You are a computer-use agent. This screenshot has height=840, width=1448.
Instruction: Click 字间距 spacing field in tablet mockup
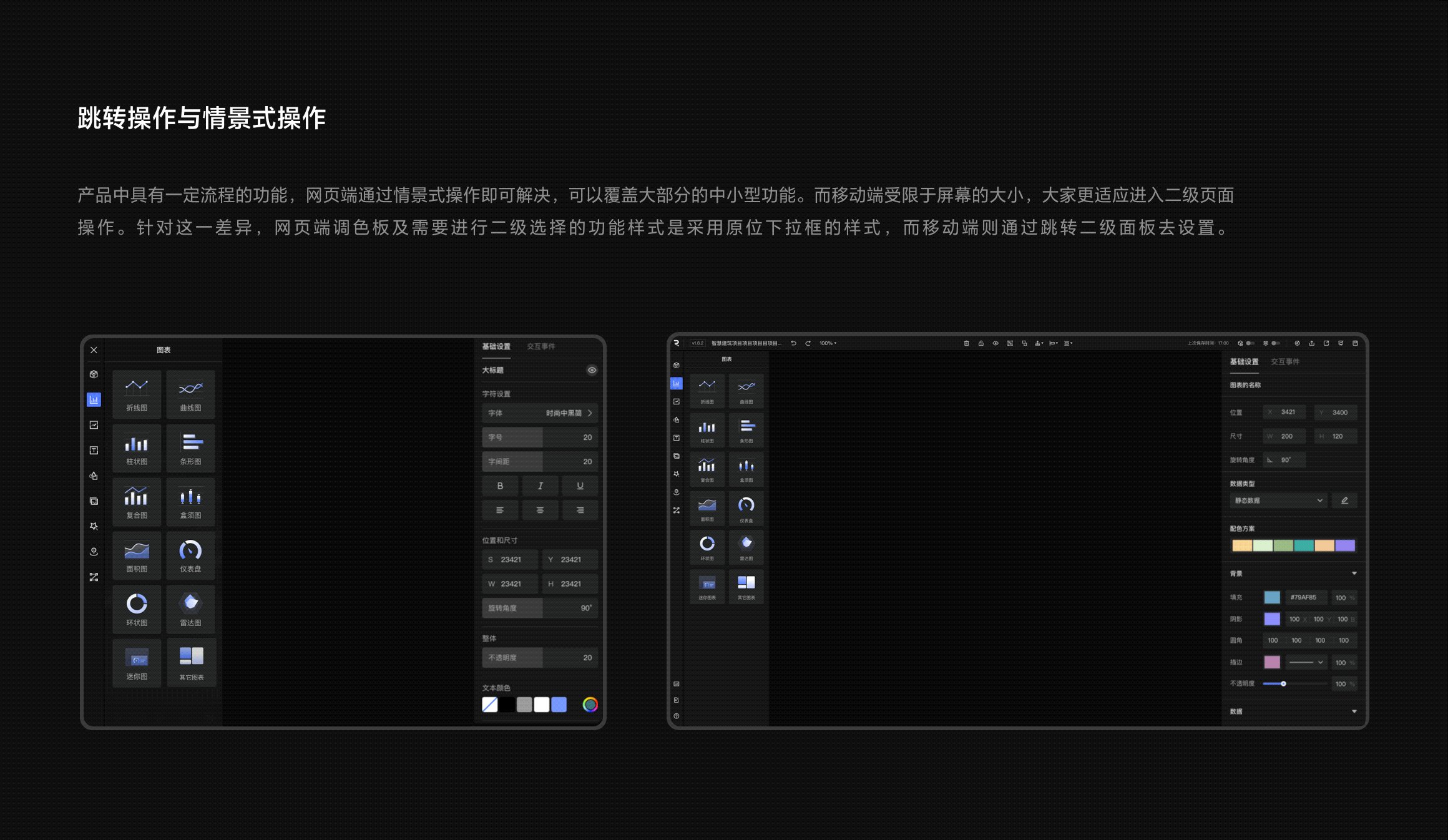click(540, 462)
